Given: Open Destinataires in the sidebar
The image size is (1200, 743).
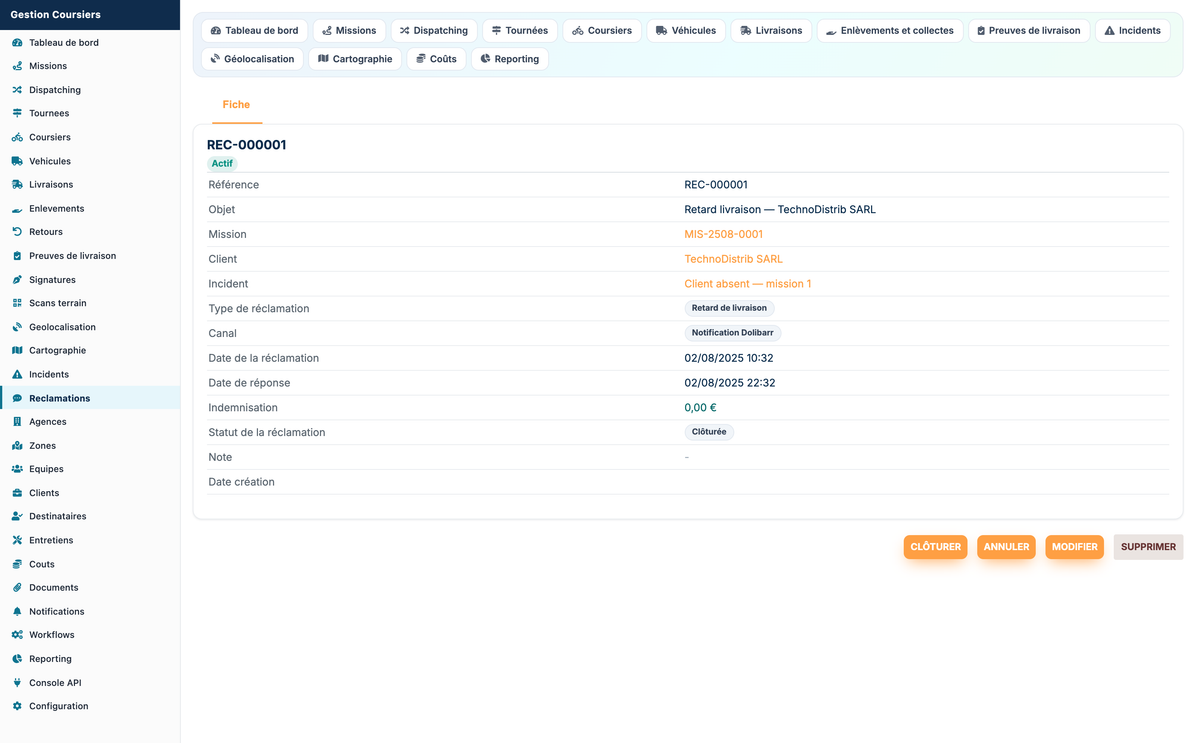Looking at the screenshot, I should tap(57, 517).
